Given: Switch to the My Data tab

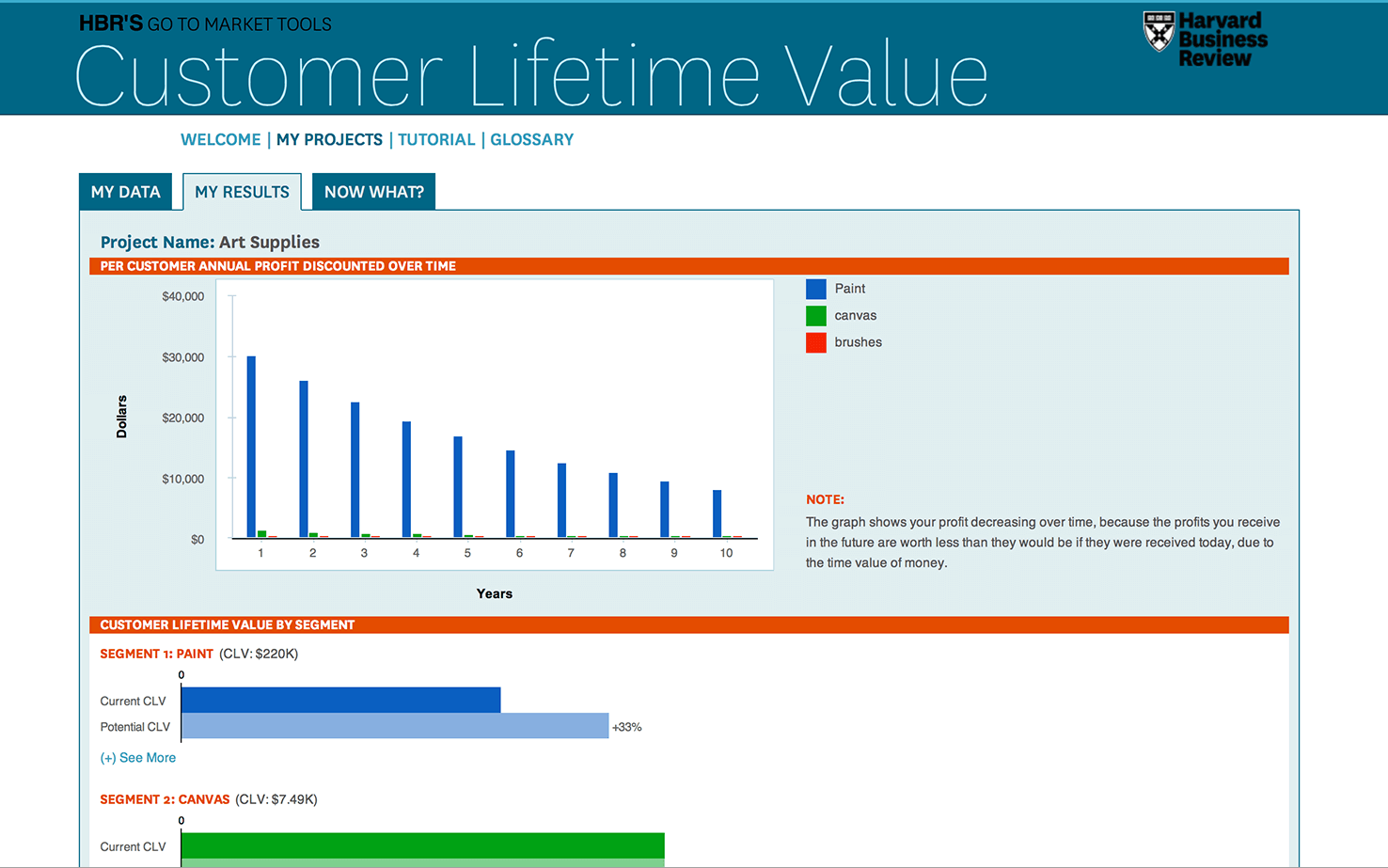Looking at the screenshot, I should (126, 192).
